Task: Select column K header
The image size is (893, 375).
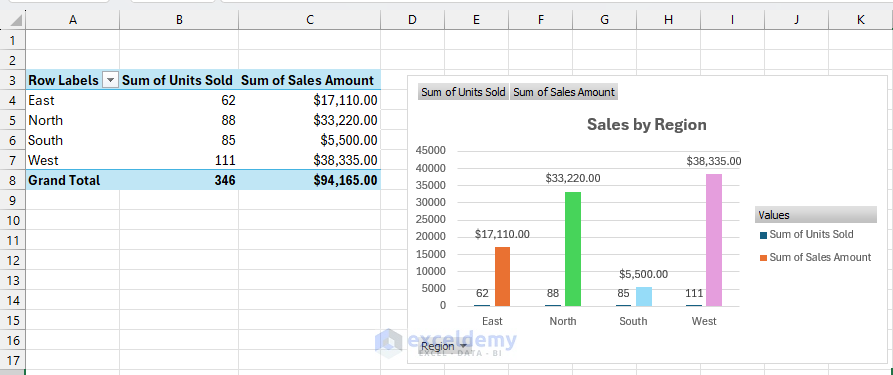Action: tap(861, 20)
